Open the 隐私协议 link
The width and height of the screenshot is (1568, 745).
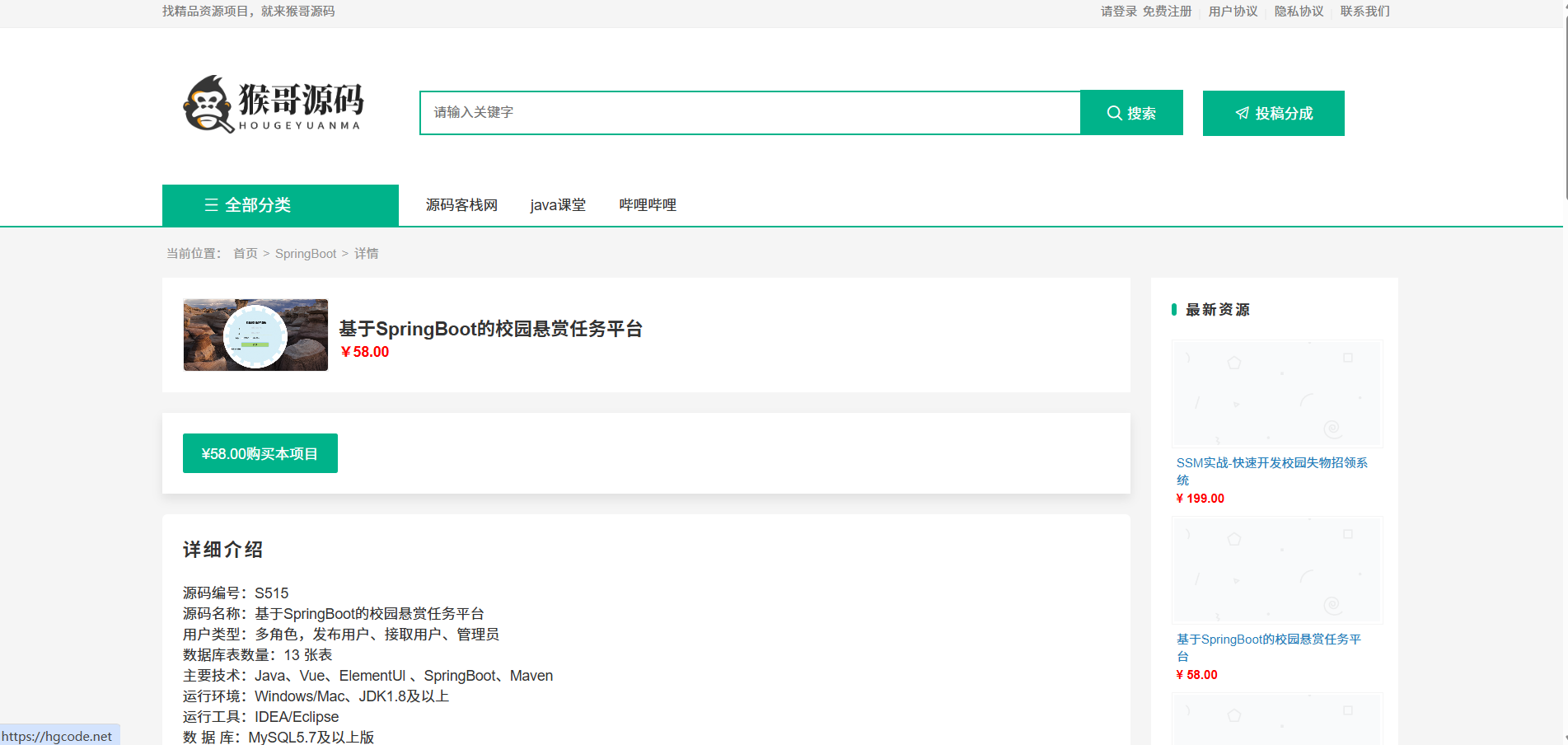1299,12
